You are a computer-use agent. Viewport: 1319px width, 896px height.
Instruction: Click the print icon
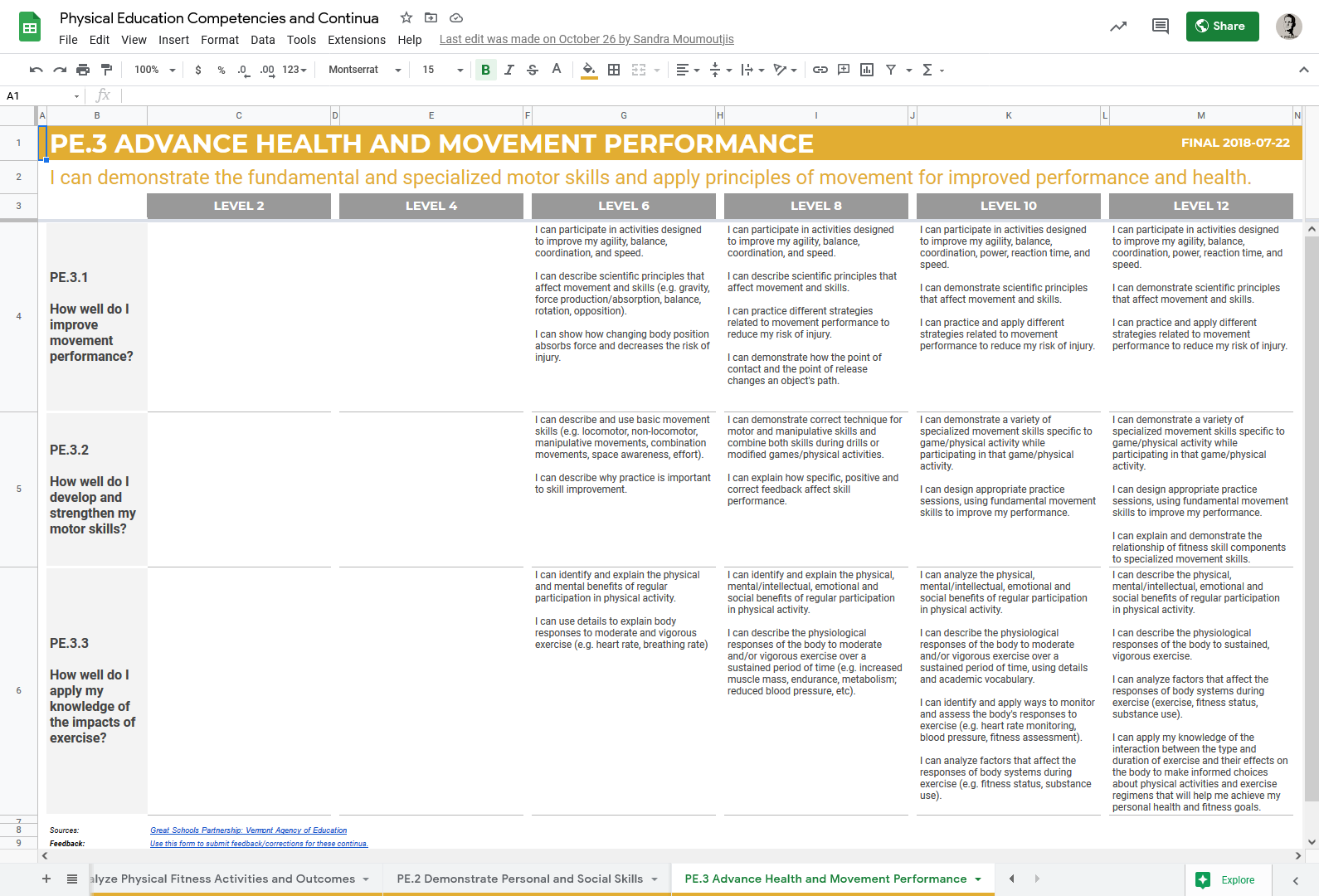pyautogui.click(x=83, y=70)
